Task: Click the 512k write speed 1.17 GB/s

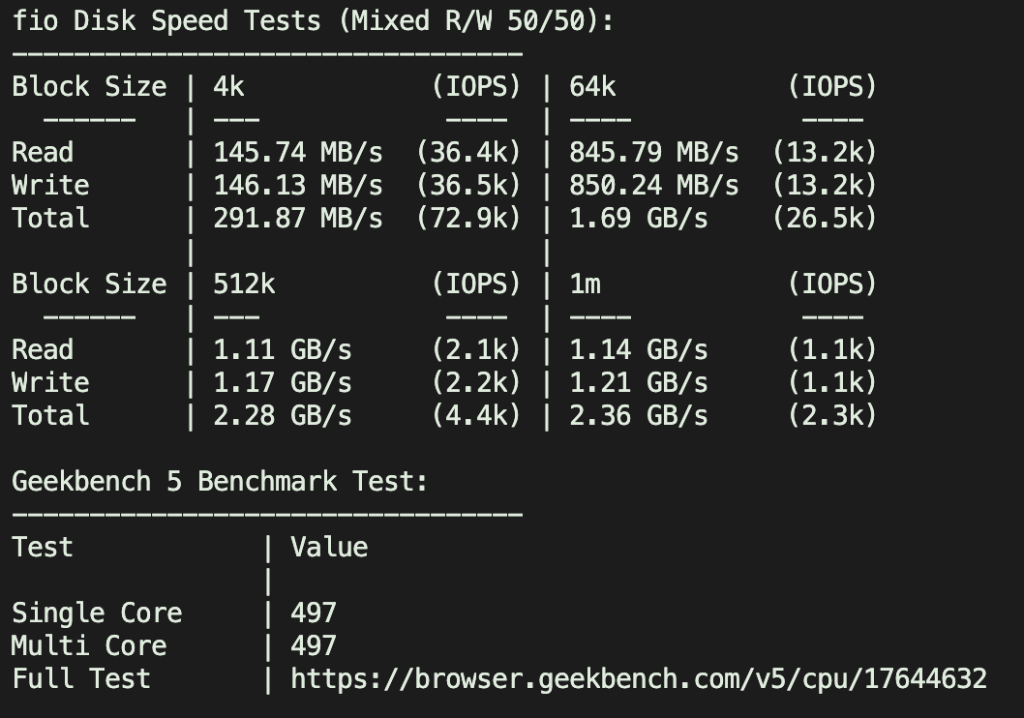Action: click(x=282, y=383)
